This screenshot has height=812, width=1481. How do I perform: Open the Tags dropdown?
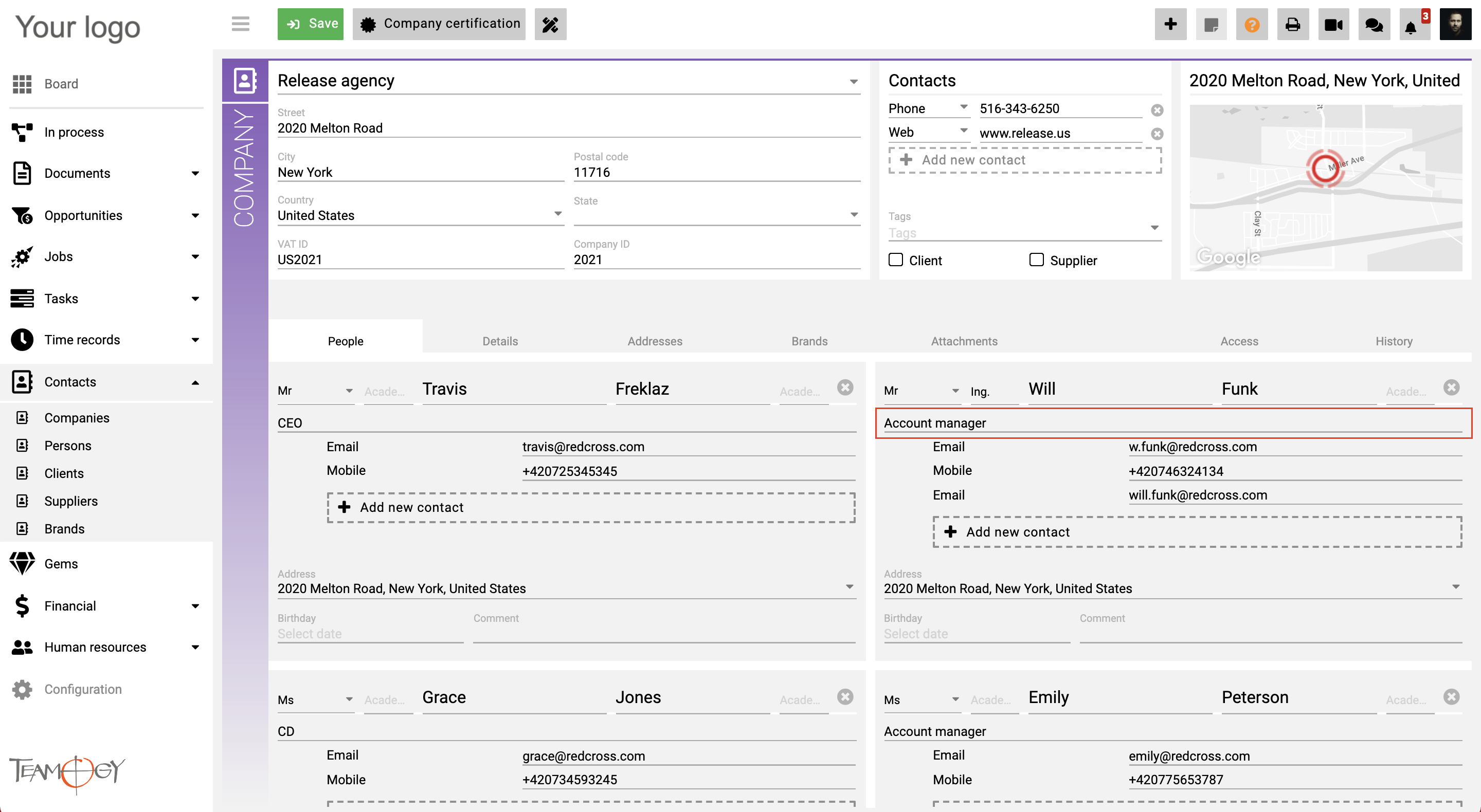coord(1024,233)
